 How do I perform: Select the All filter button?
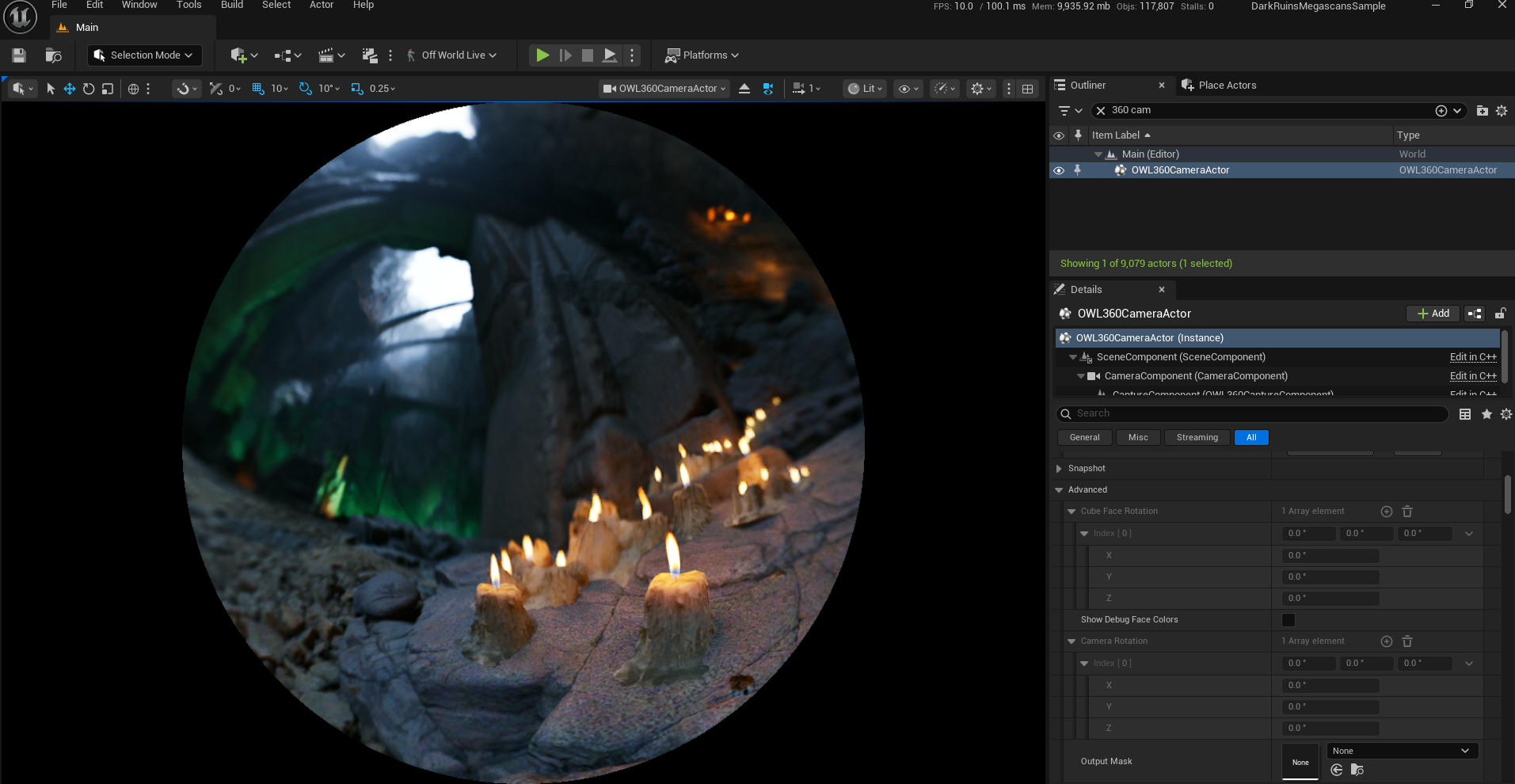(1251, 438)
